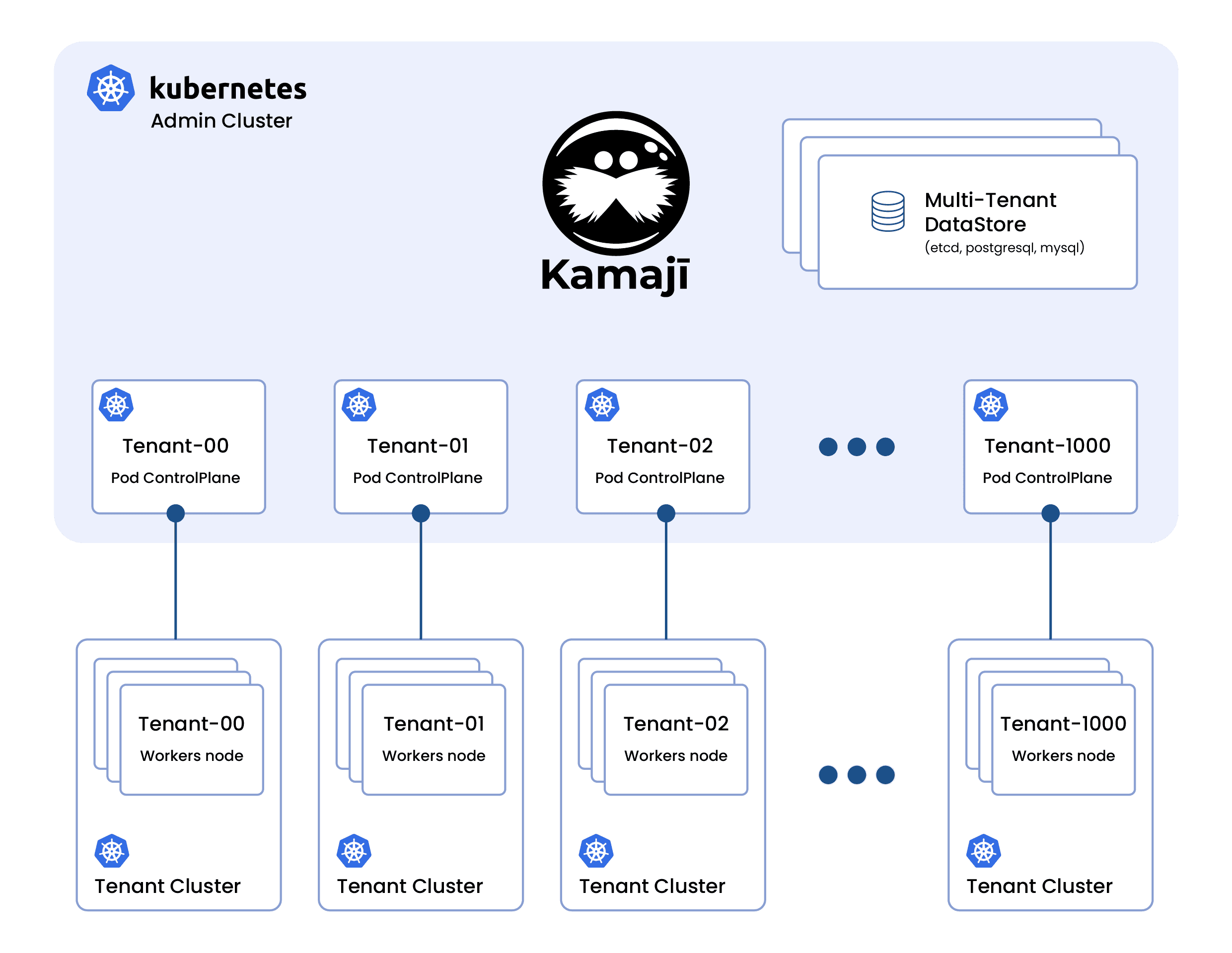Viewport: 1232px width, 953px height.
Task: Click connector dot below Tenant-02 Pod ControlPlane
Action: [x=666, y=513]
